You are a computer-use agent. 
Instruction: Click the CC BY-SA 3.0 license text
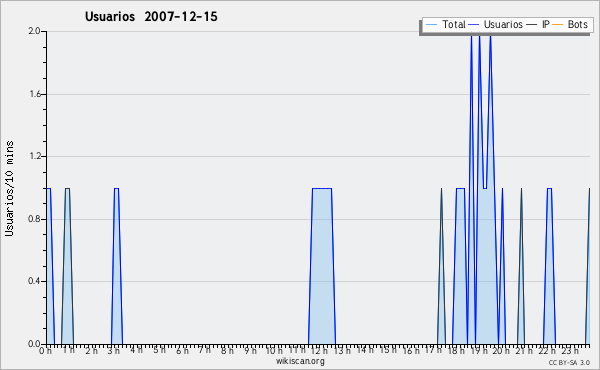[569, 362]
